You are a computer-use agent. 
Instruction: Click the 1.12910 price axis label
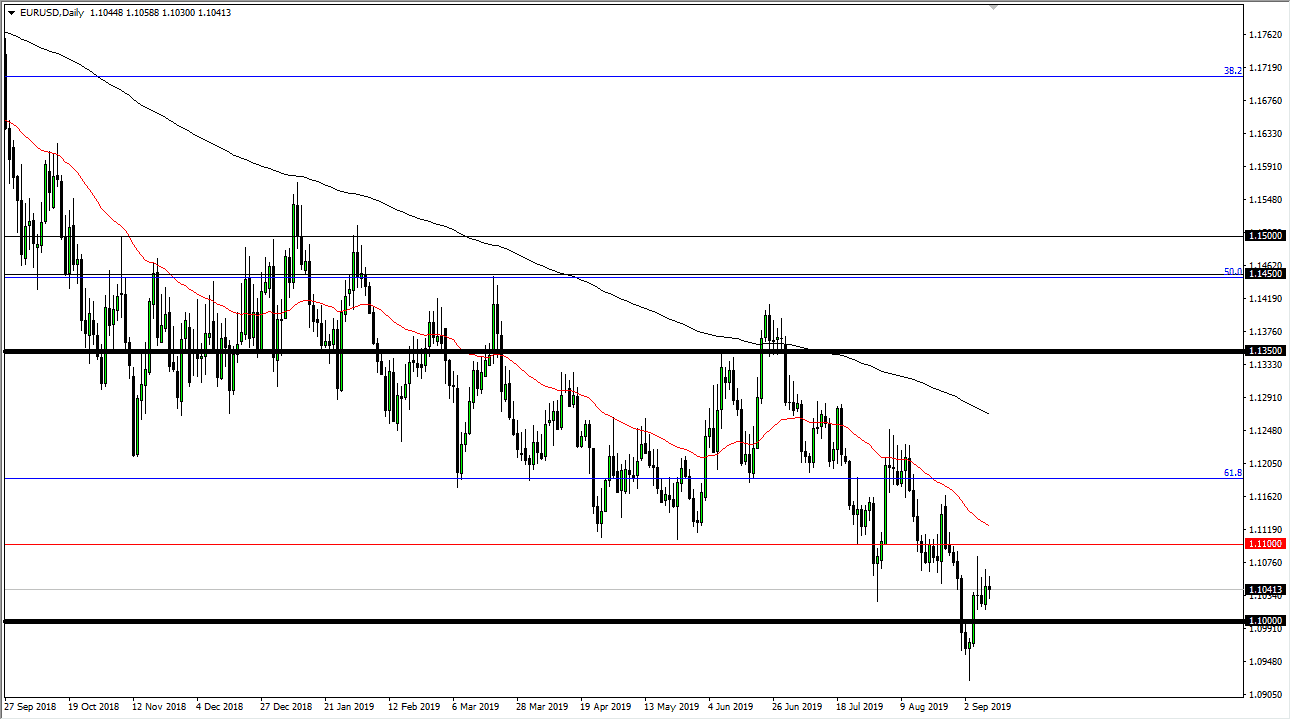coord(1265,398)
